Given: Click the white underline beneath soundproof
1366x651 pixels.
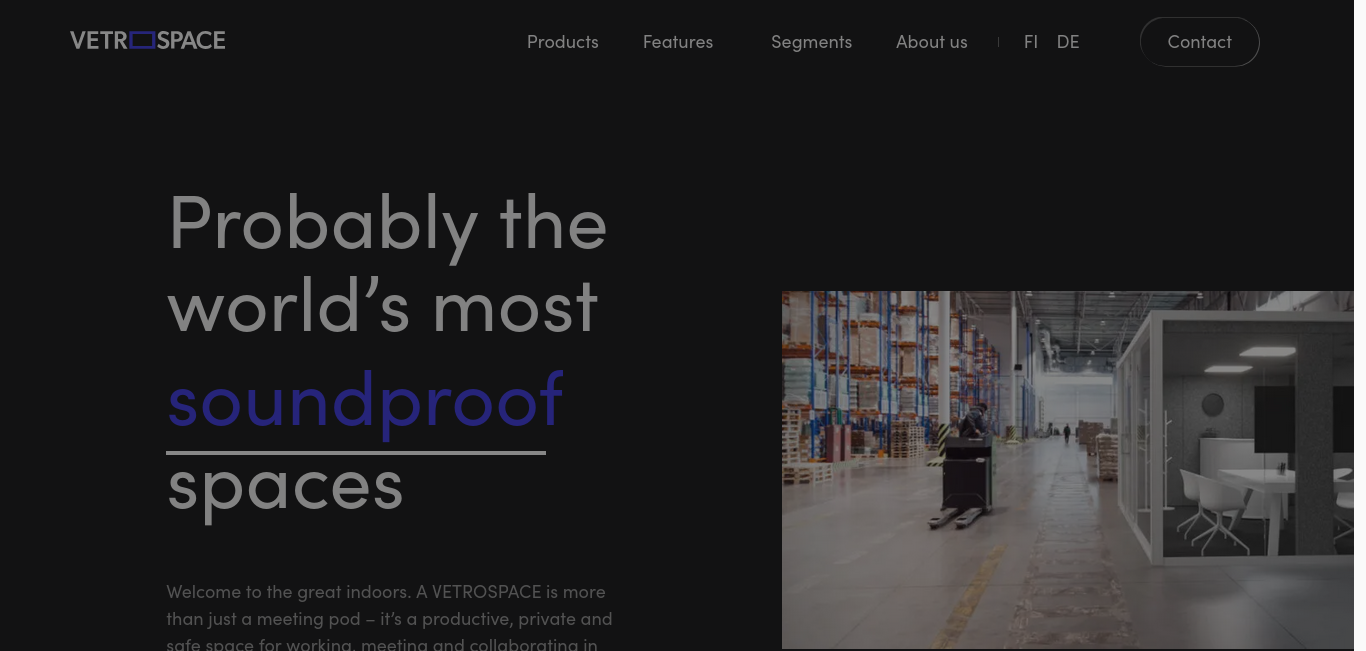Looking at the screenshot, I should pos(356,453).
